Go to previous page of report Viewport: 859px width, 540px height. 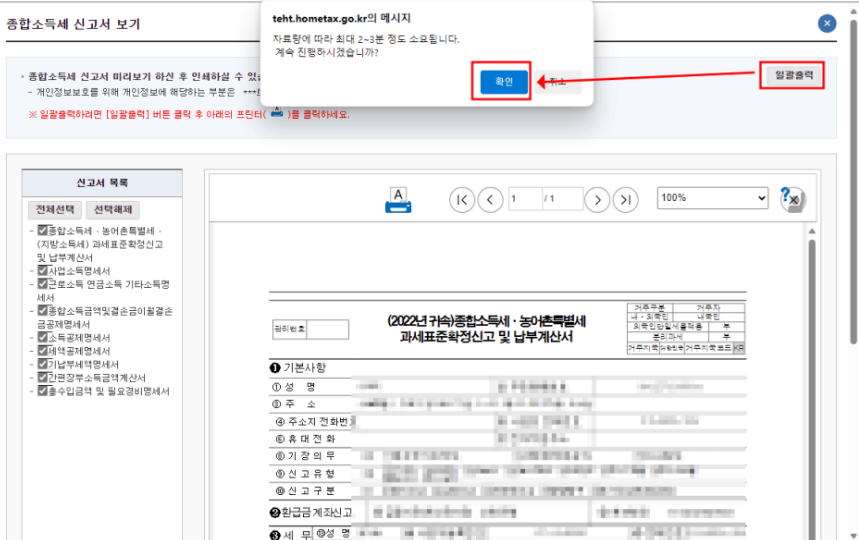click(490, 200)
